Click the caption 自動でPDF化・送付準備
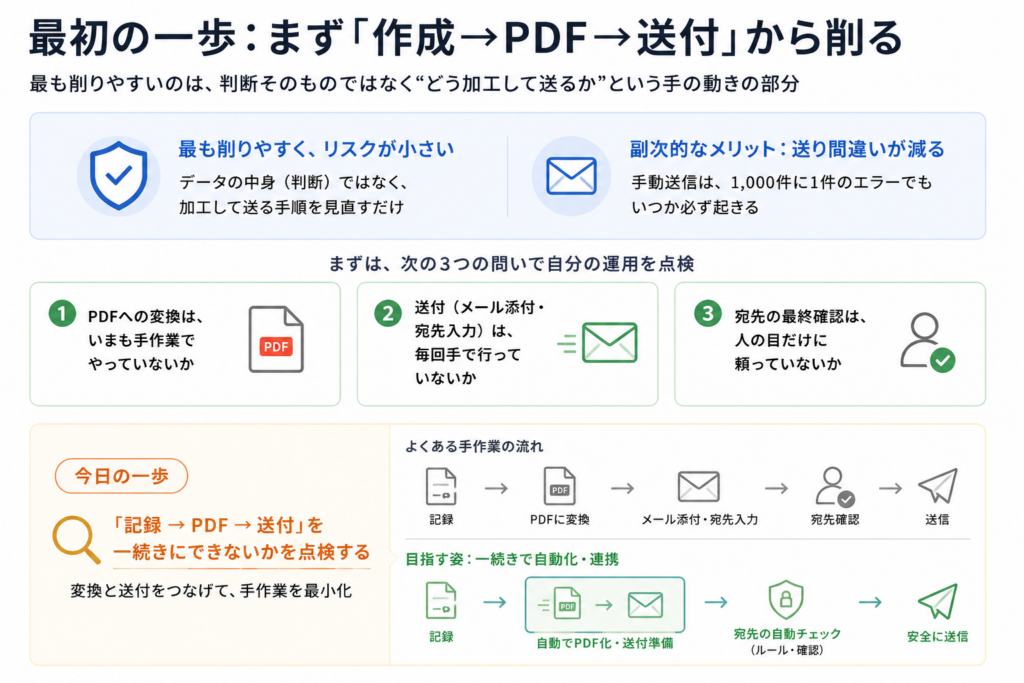The height and width of the screenshot is (683, 1024). 605,643
